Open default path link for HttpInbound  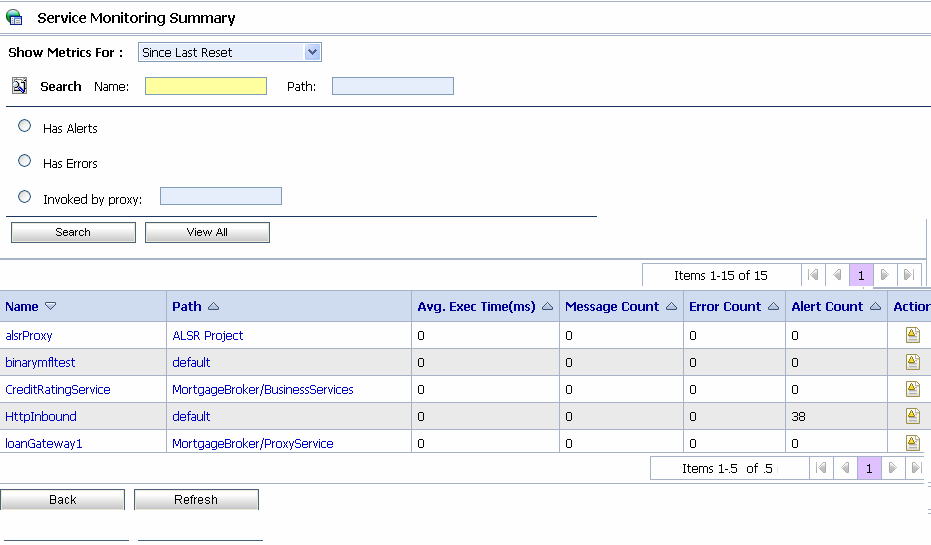click(191, 416)
